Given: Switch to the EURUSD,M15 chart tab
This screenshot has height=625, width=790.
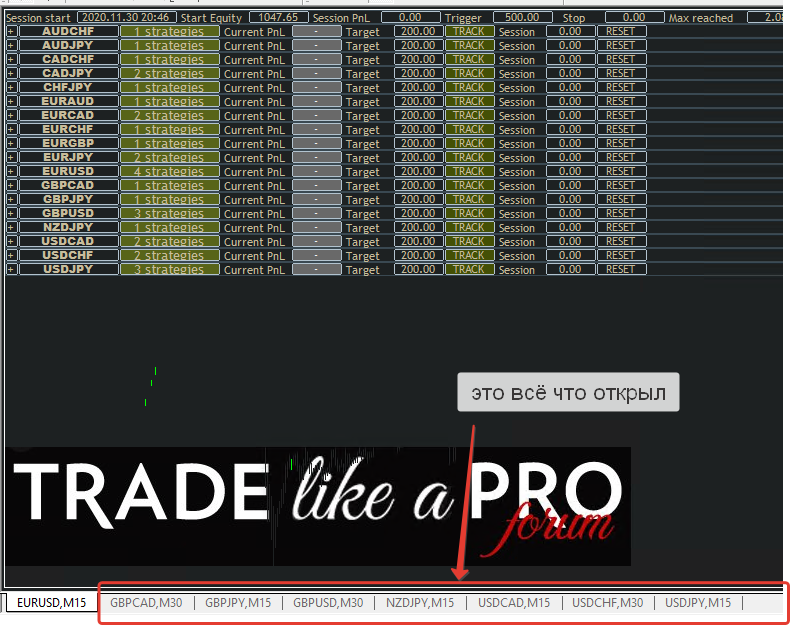Looking at the screenshot, I should [51, 602].
